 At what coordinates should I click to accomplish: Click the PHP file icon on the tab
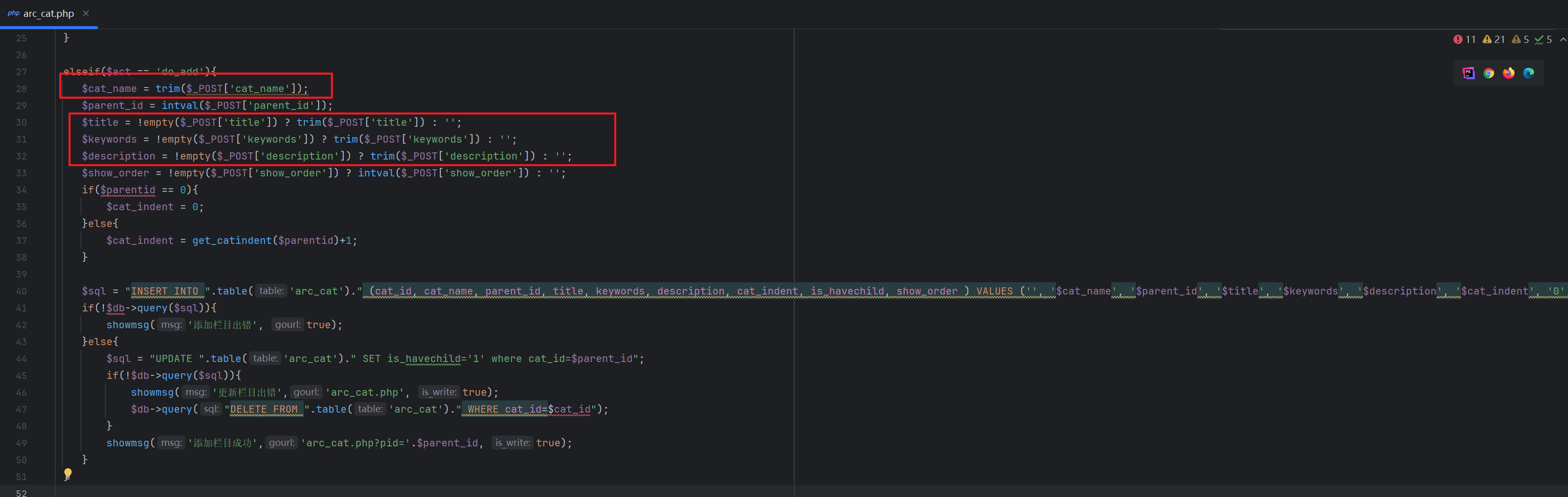(x=13, y=13)
